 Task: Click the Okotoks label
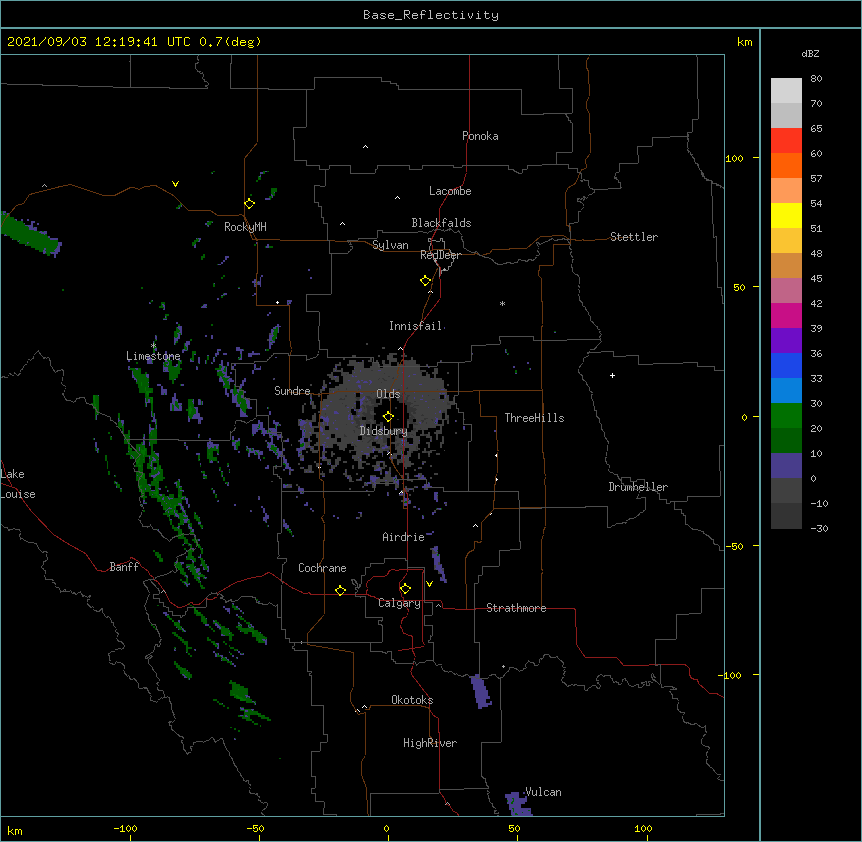pyautogui.click(x=412, y=700)
